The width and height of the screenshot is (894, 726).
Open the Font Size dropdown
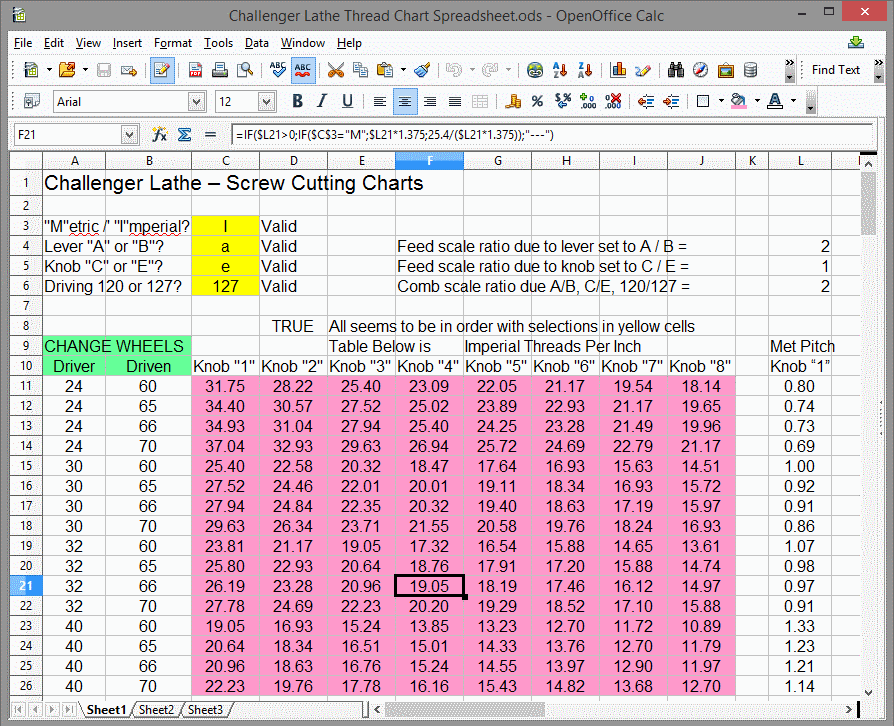[266, 102]
